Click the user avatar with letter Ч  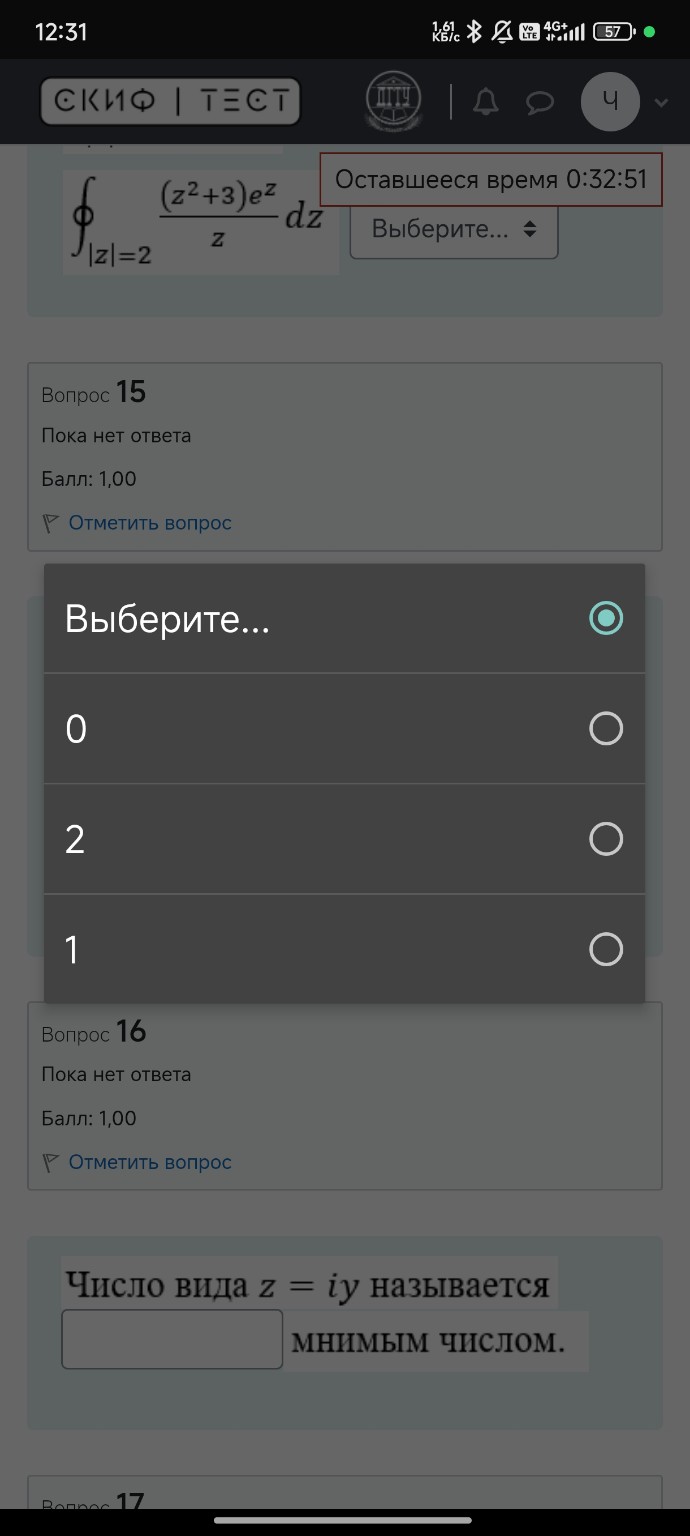tap(610, 101)
